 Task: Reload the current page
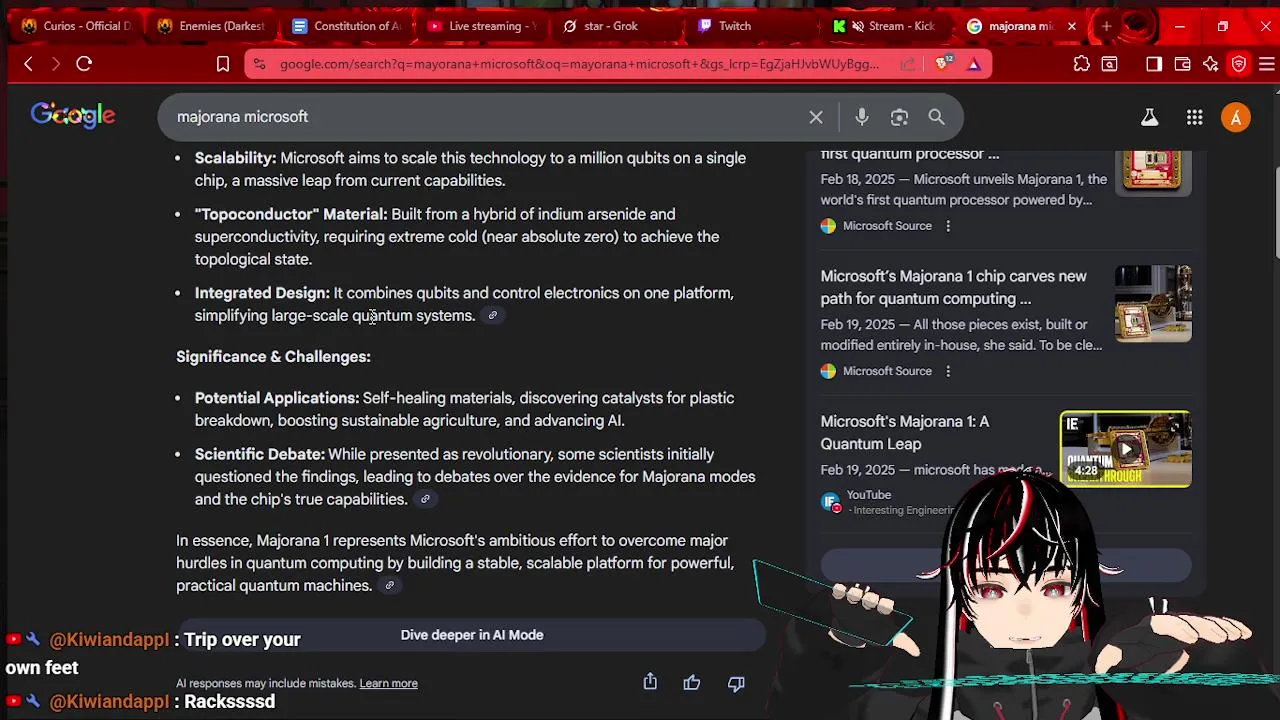84,64
